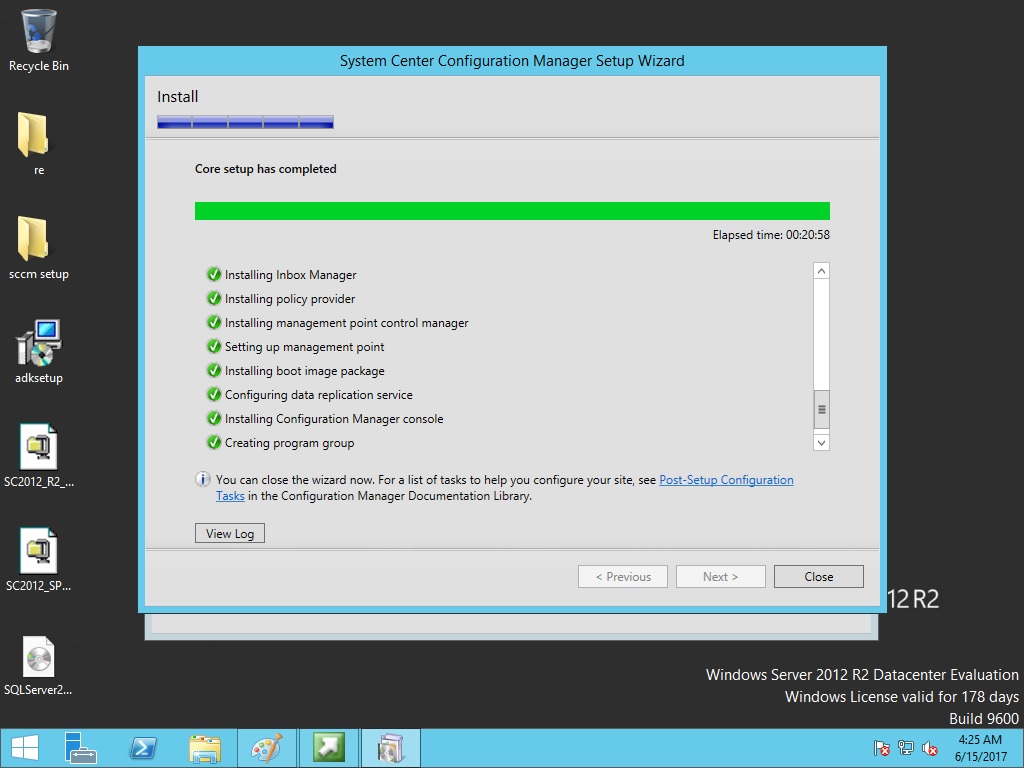The image size is (1024, 768).
Task: Click Close to exit the wizard
Action: (x=818, y=577)
